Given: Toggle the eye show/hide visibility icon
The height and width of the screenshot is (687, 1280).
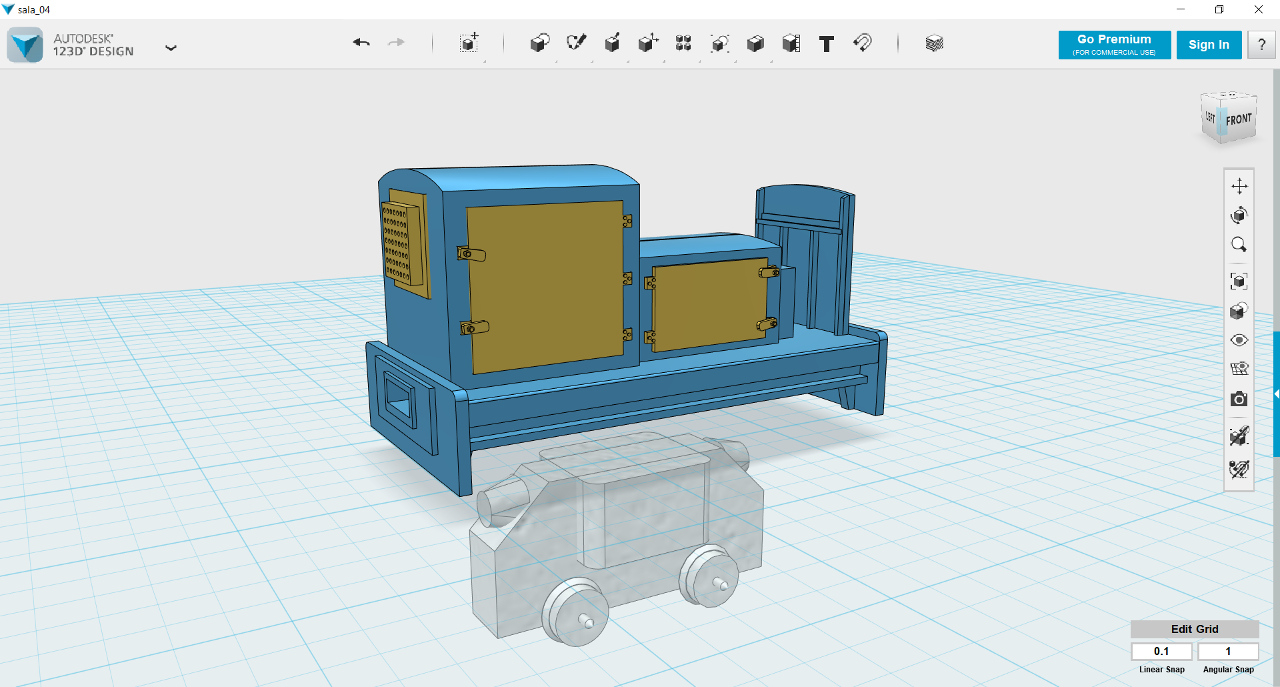Looking at the screenshot, I should [1239, 340].
